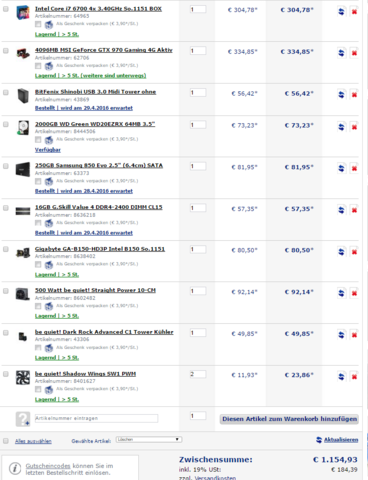Viewport: 368px width, 480px height.
Task: Tick gift-wrap checkbox for WD Green drive
Action: (x=38, y=139)
